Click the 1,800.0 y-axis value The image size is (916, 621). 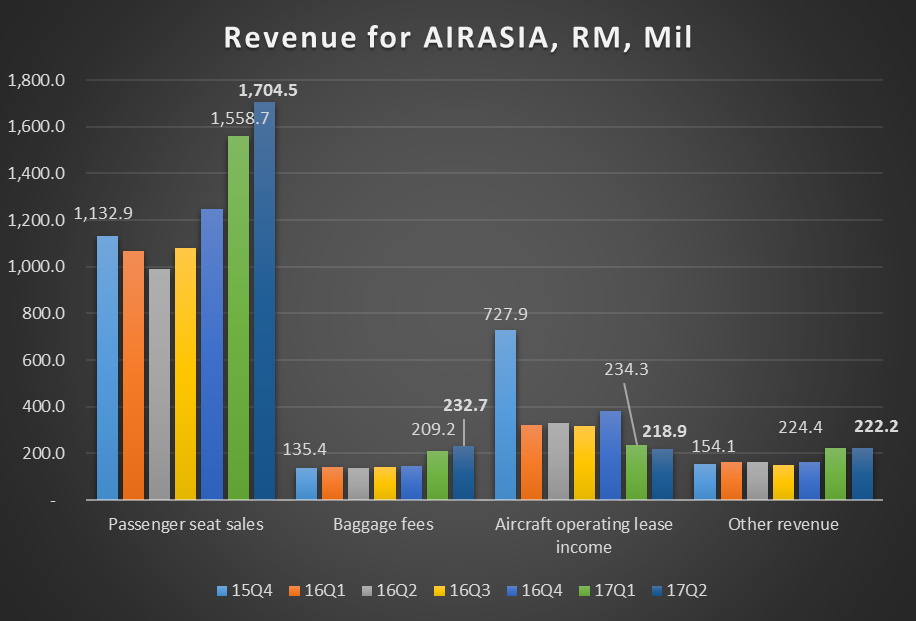tap(36, 80)
